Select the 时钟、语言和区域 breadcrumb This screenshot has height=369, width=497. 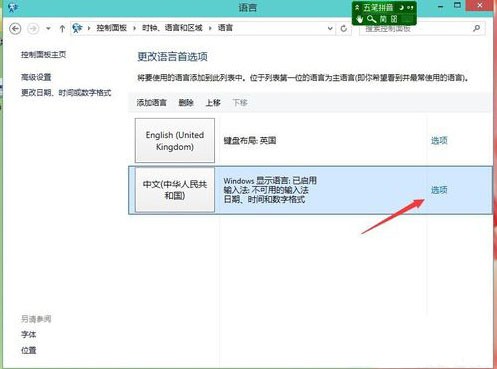172,28
